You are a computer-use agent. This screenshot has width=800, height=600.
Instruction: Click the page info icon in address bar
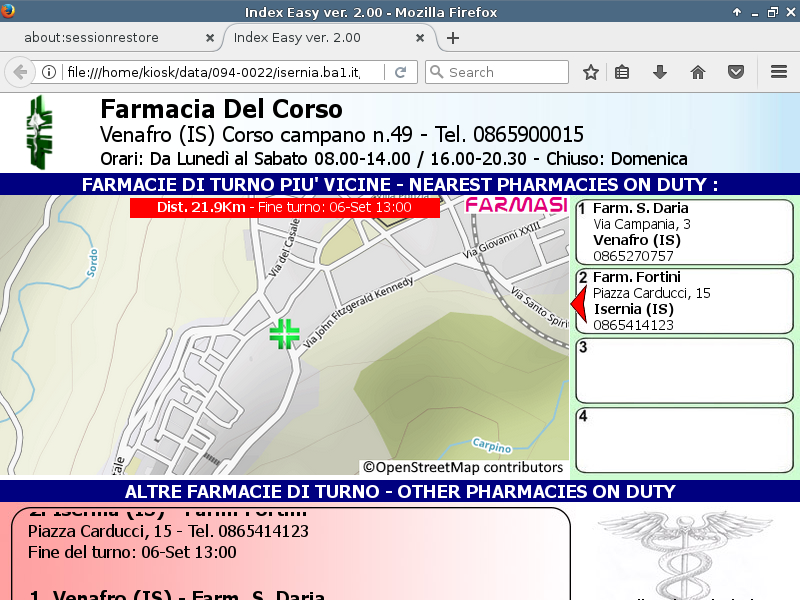48,72
